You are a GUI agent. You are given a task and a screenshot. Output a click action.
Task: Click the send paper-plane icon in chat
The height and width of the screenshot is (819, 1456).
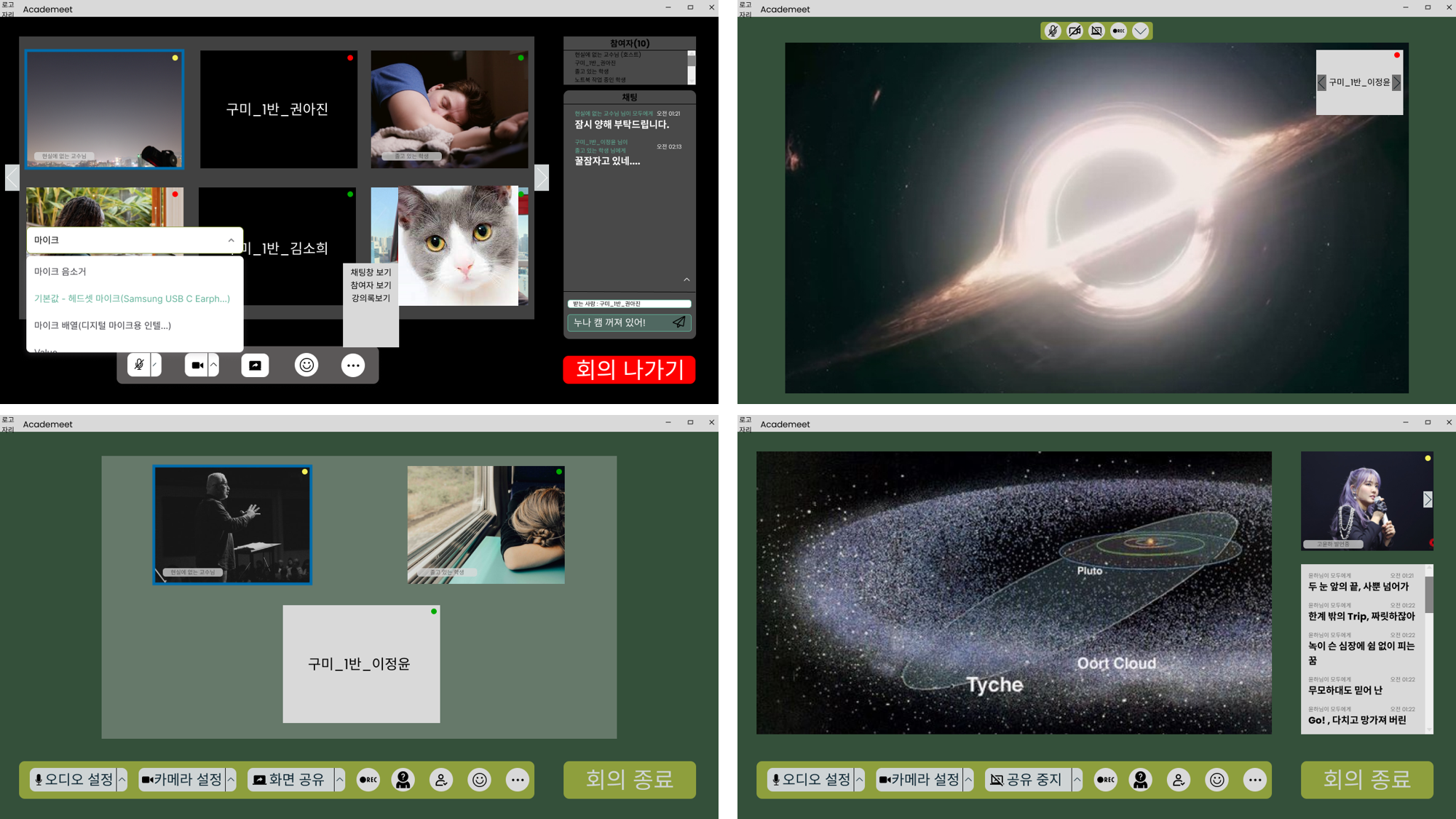[x=678, y=323]
